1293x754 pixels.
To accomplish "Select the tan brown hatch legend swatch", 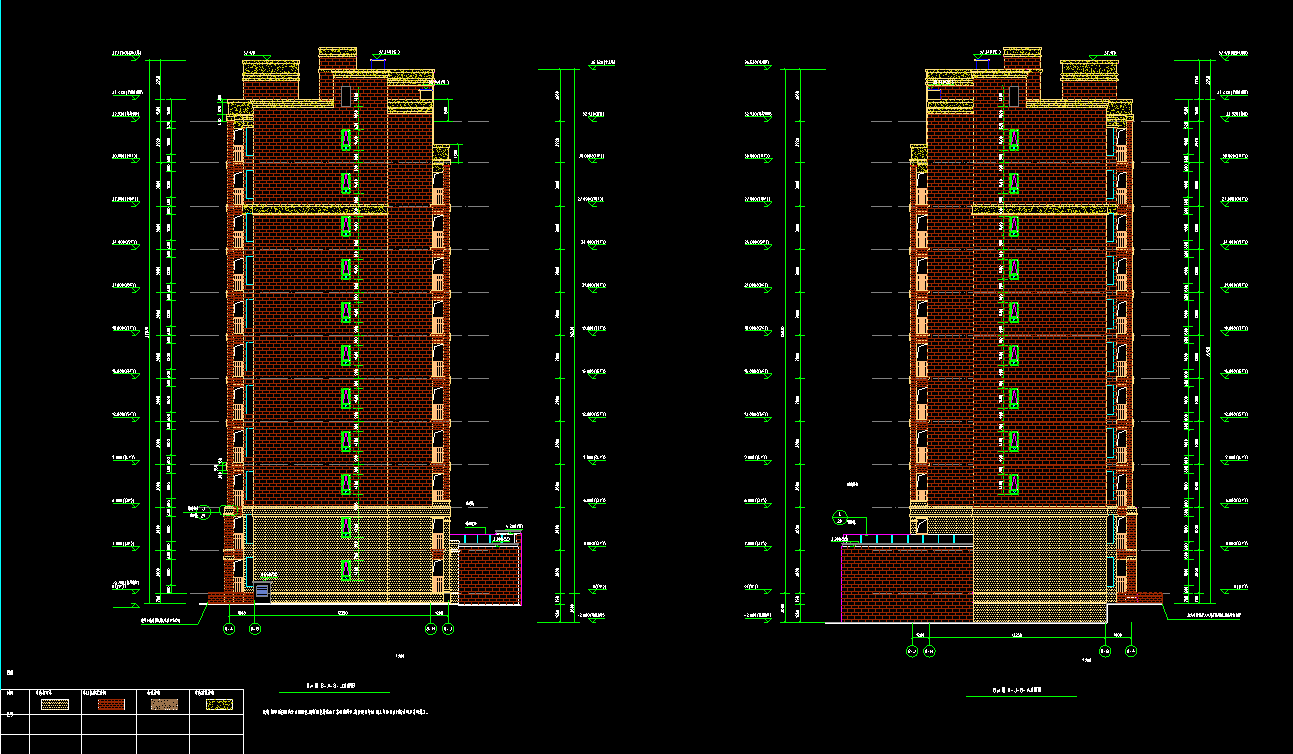I will pyautogui.click(x=160, y=703).
